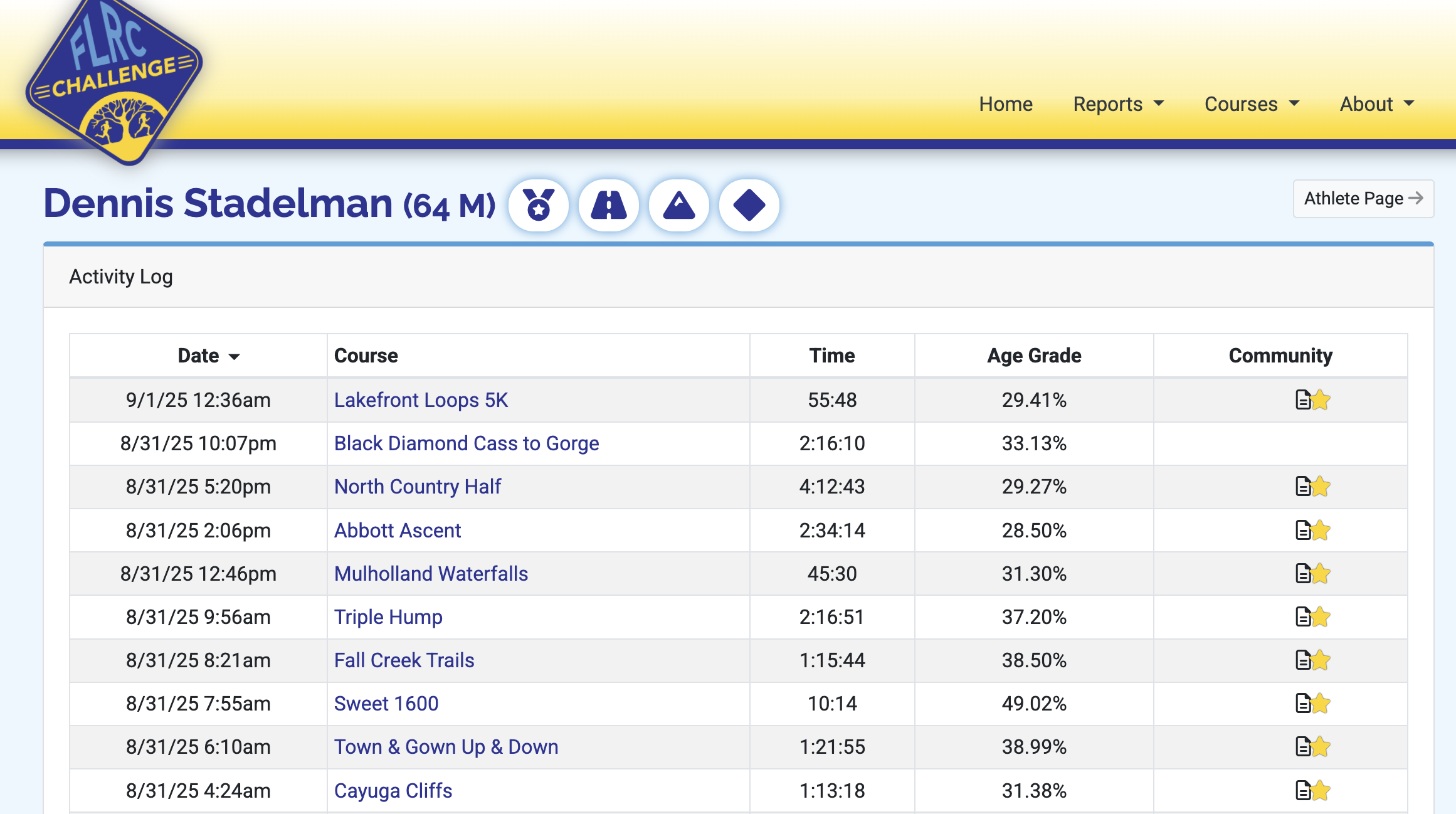1456x814 pixels.
Task: Go to the Home page
Action: [x=1006, y=104]
